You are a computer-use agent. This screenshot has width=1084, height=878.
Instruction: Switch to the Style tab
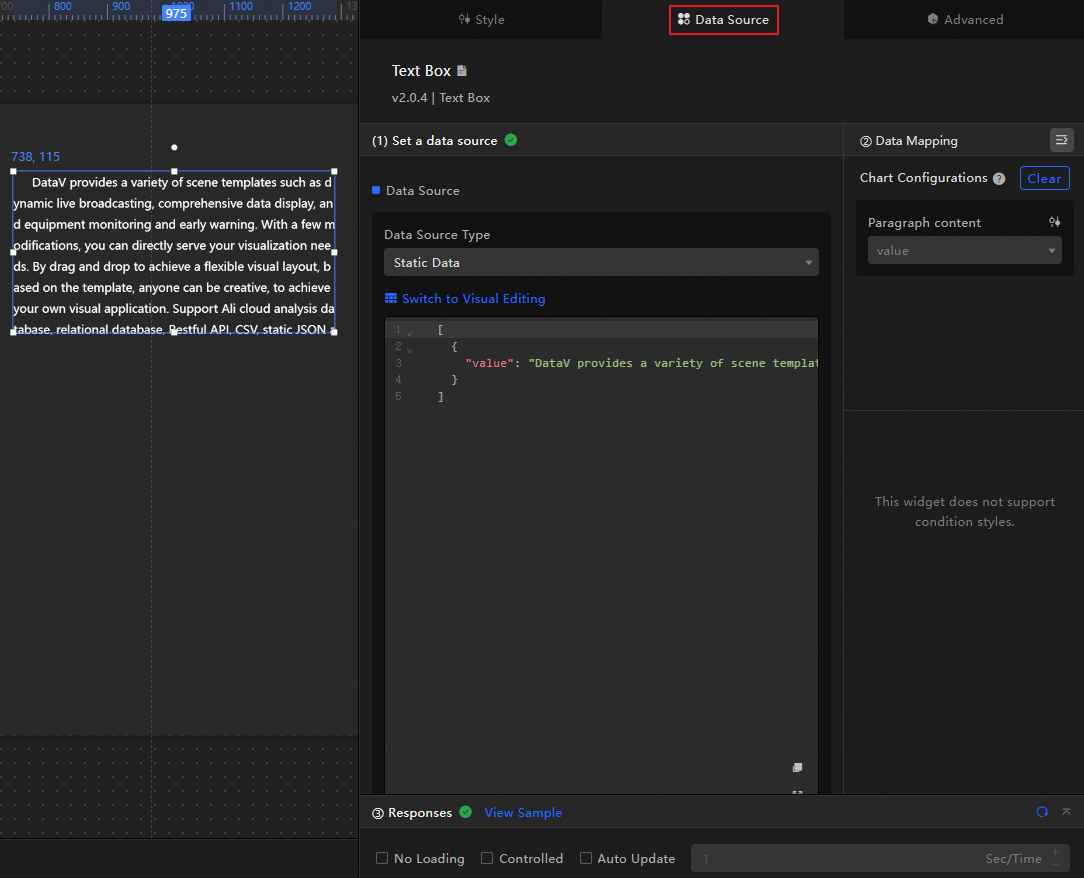tap(481, 19)
